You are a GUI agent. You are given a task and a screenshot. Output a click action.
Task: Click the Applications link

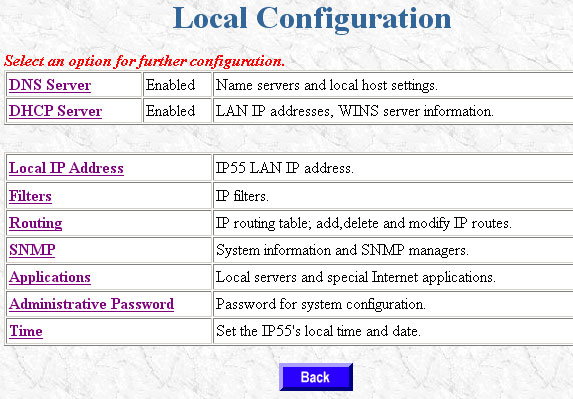50,277
